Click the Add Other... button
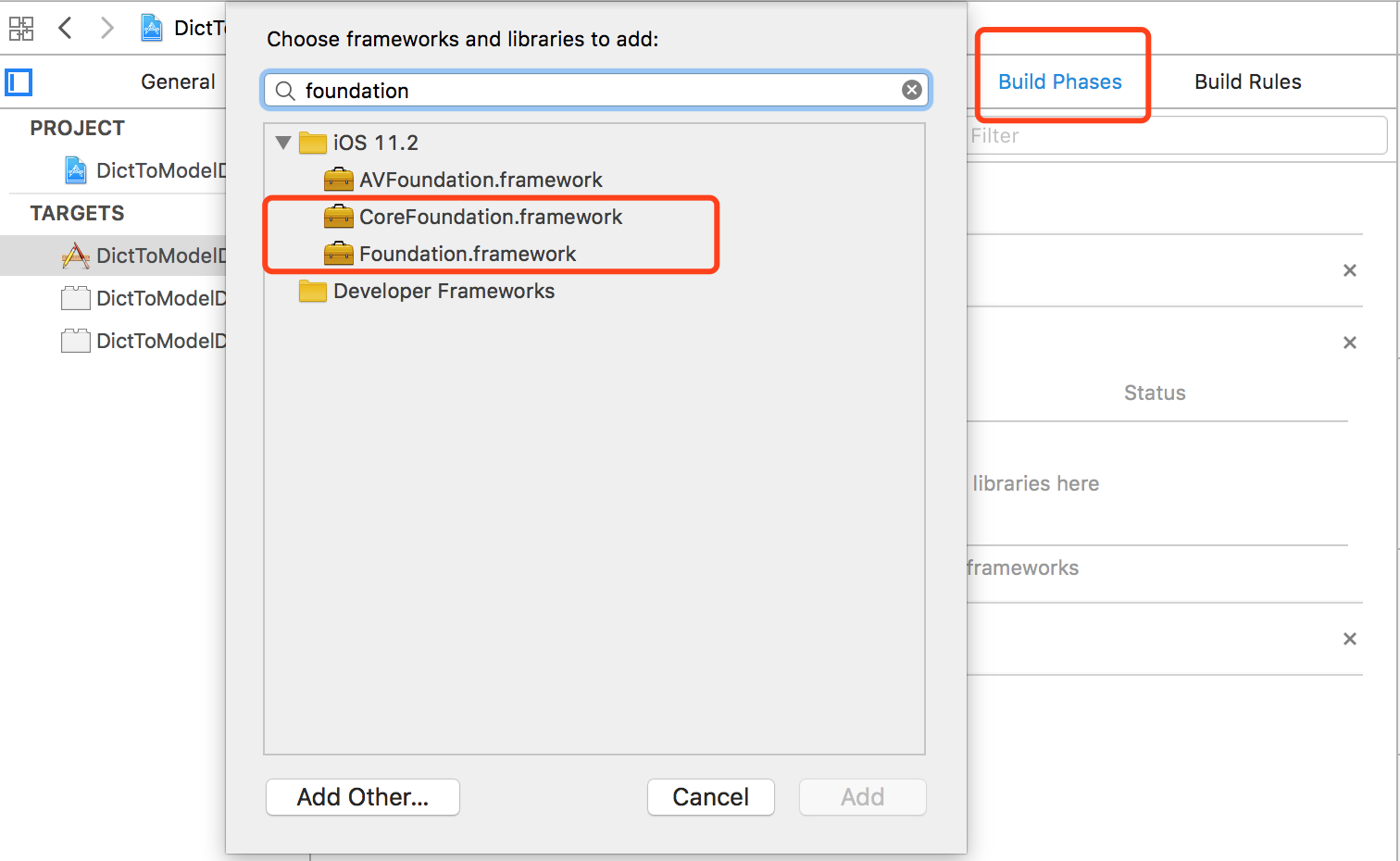Image resolution: width=1400 pixels, height=861 pixels. (x=363, y=797)
